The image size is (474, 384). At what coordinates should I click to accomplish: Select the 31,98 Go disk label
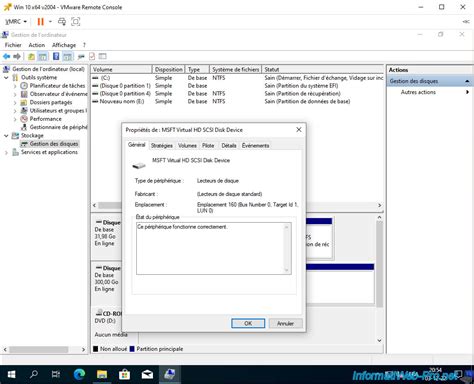105,236
